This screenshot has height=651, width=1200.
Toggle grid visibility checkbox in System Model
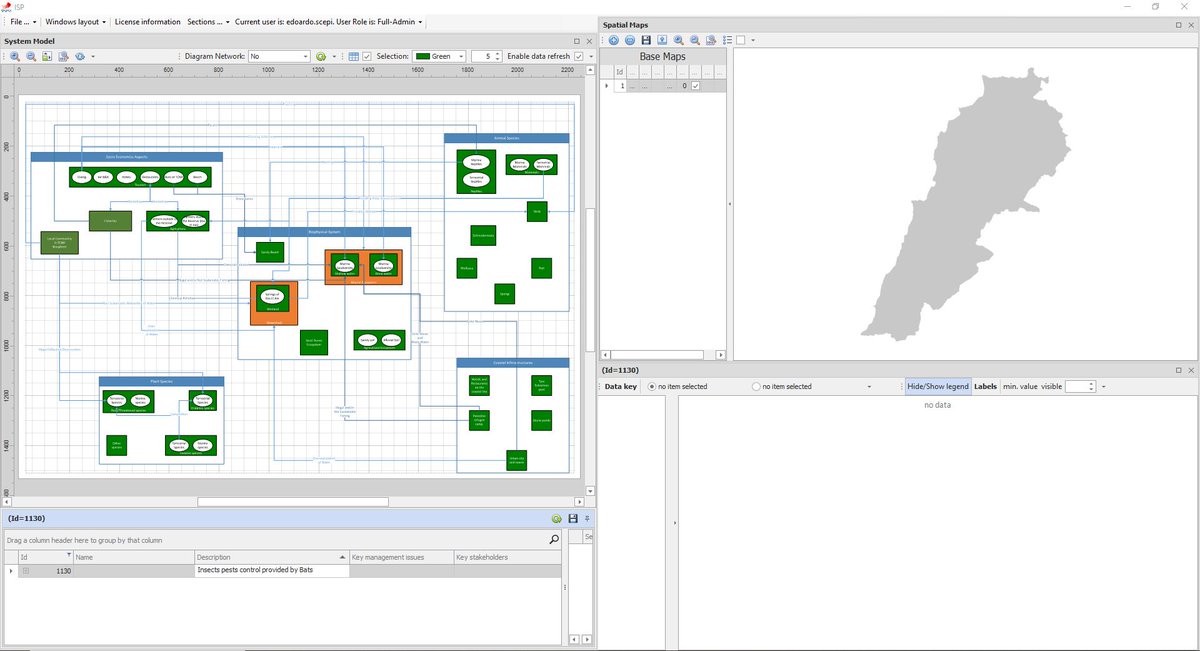tap(367, 56)
